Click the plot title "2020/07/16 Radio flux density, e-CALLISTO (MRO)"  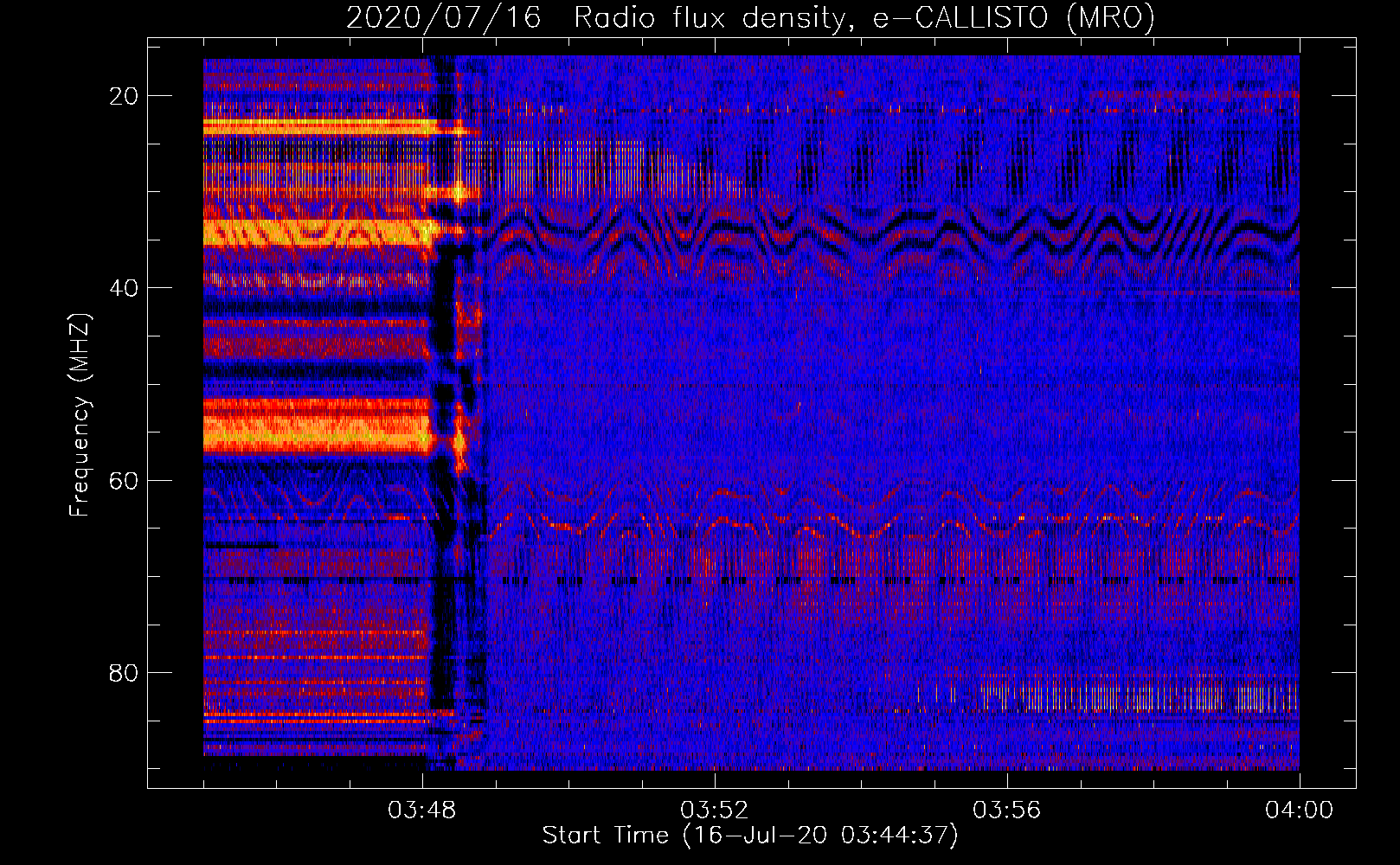pyautogui.click(x=750, y=17)
